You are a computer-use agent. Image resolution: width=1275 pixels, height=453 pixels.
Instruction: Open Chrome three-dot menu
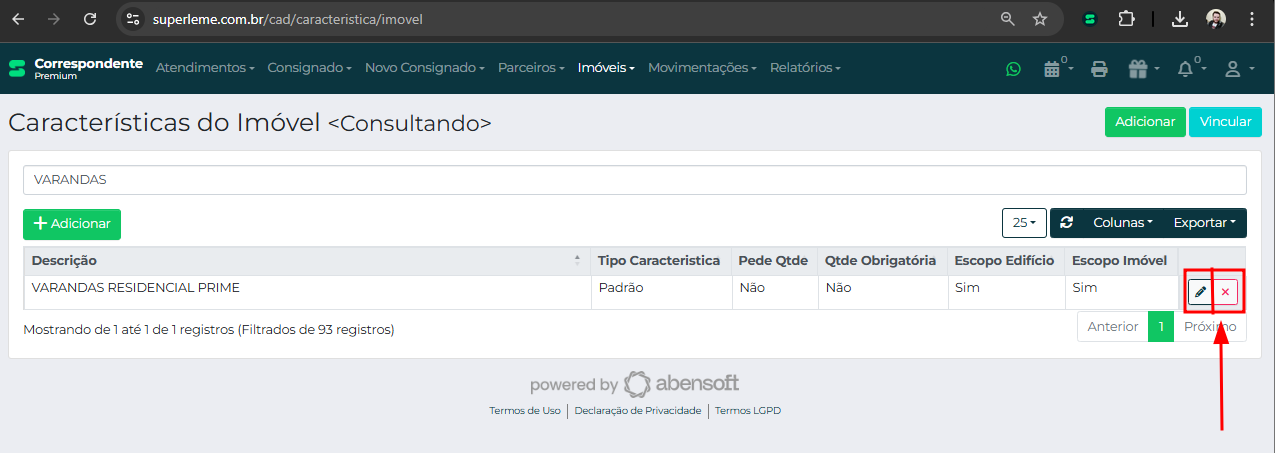click(x=1252, y=19)
